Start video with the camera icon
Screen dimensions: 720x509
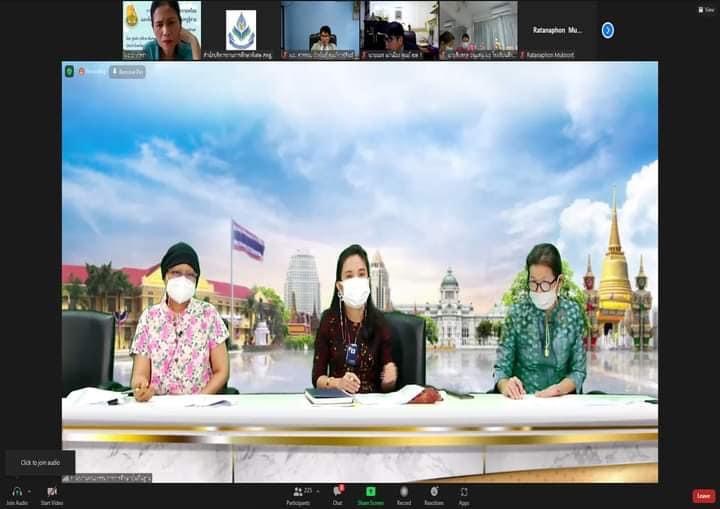click(x=52, y=491)
